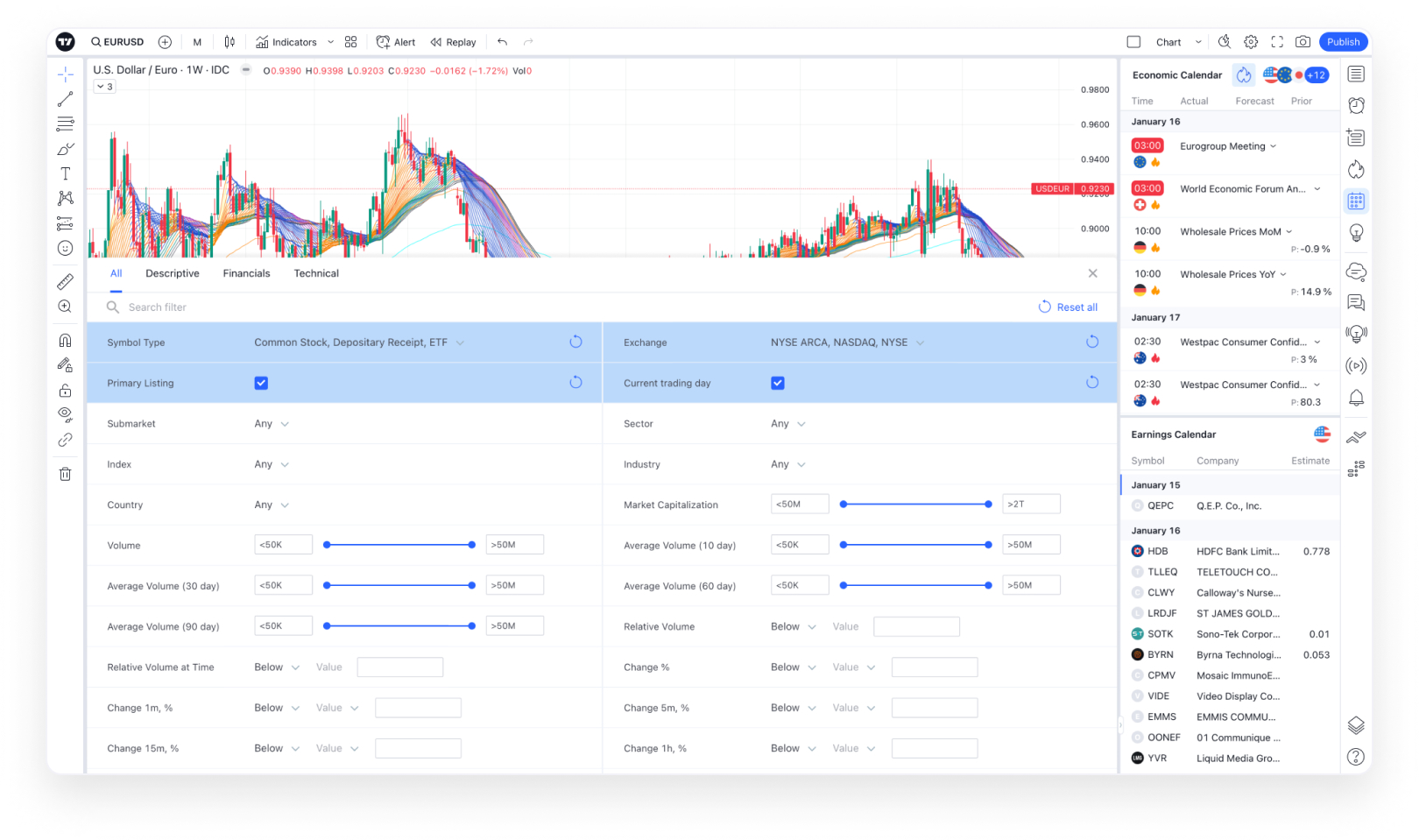Reset all screener filters

[1069, 307]
